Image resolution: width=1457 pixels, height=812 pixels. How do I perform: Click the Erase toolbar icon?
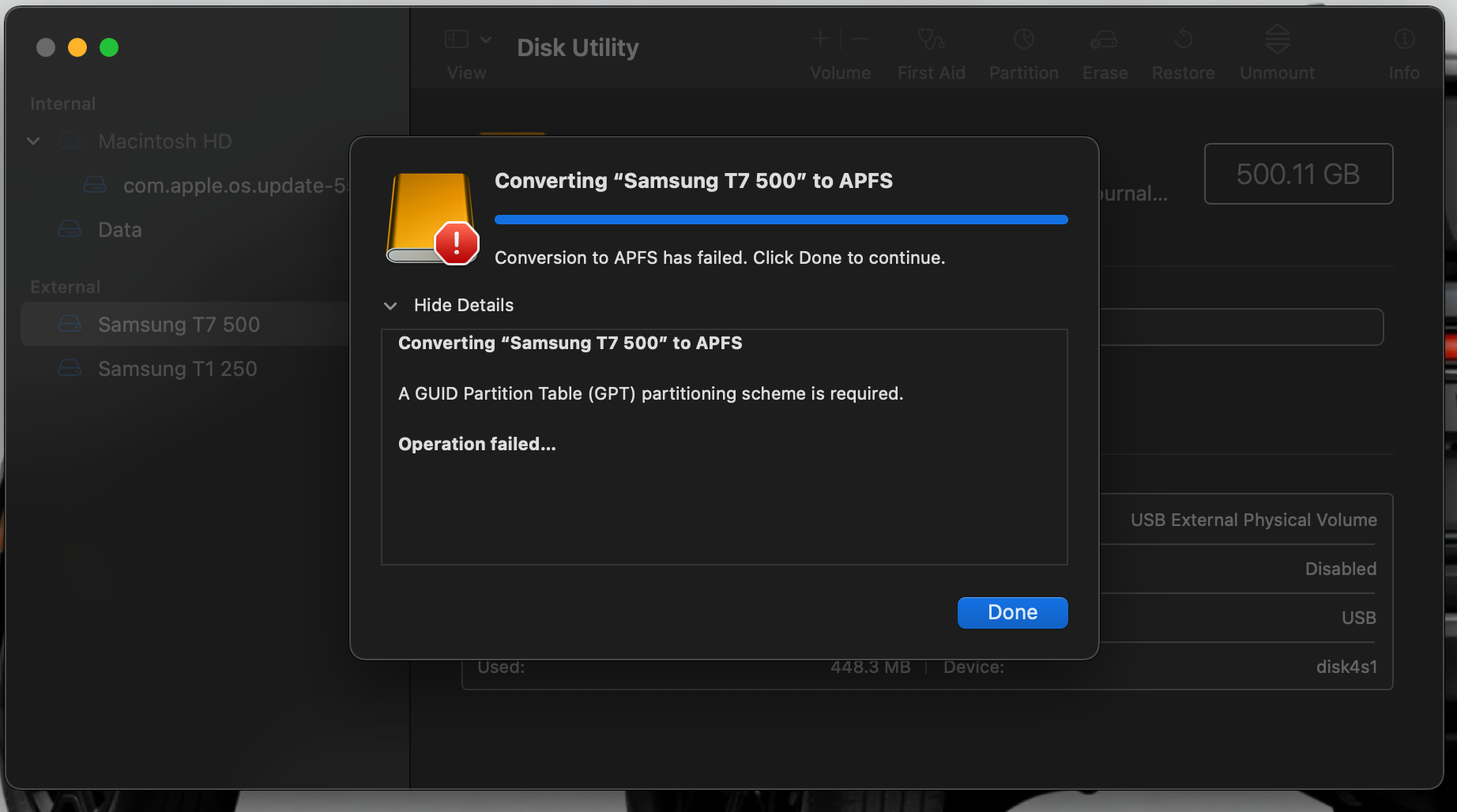coord(1104,39)
